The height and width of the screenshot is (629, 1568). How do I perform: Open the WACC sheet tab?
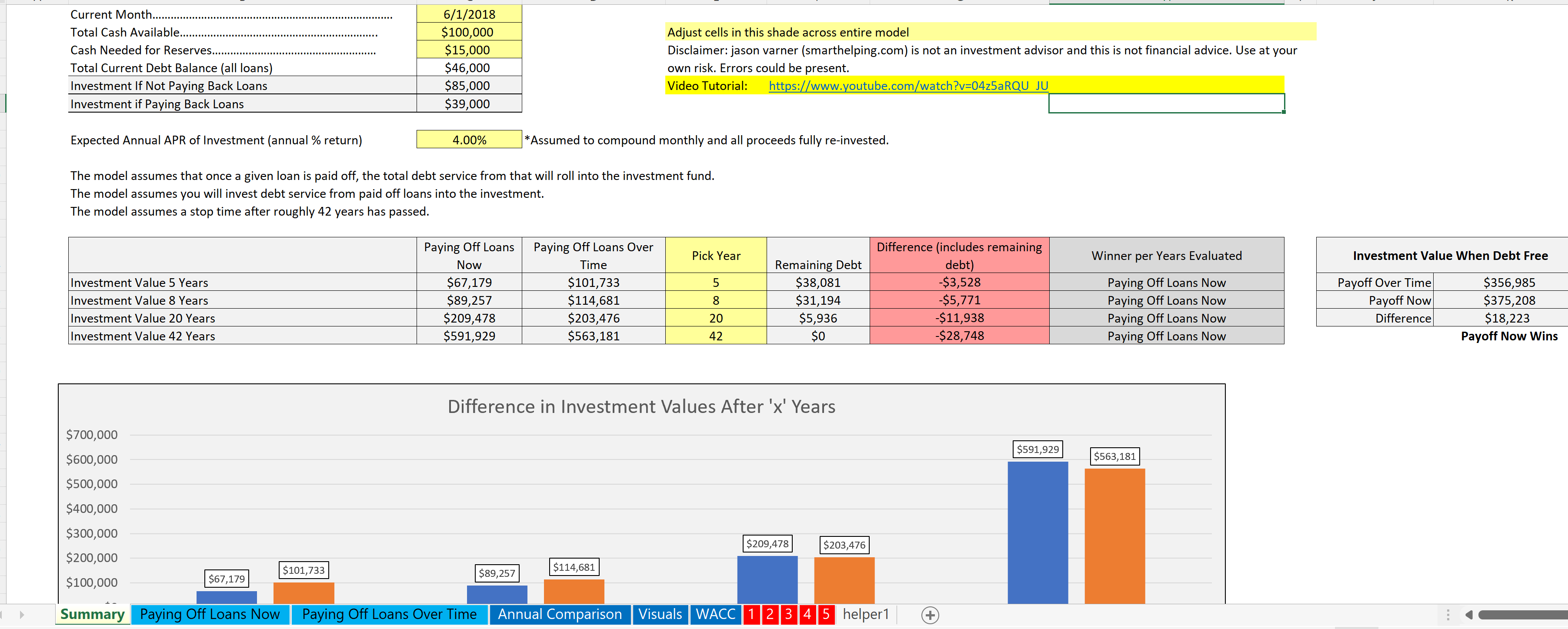(x=716, y=614)
